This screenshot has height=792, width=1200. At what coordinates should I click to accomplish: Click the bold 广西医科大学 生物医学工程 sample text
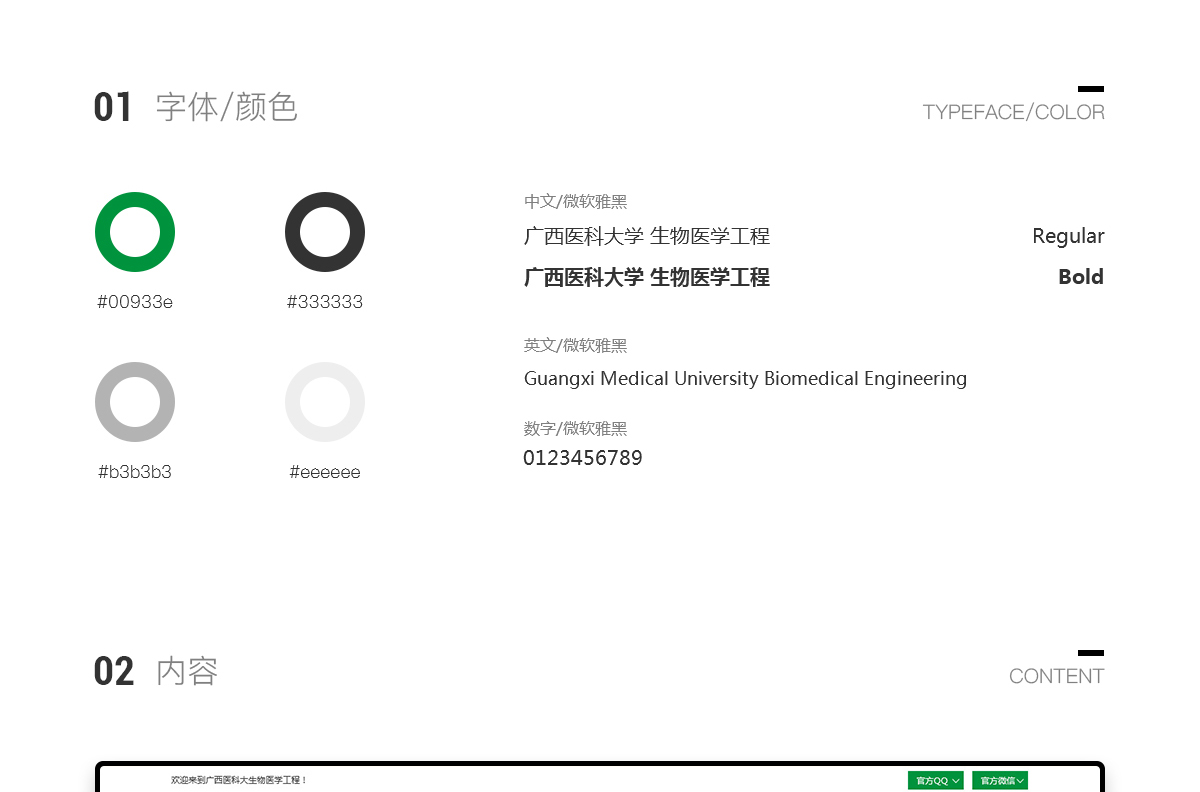coord(647,277)
